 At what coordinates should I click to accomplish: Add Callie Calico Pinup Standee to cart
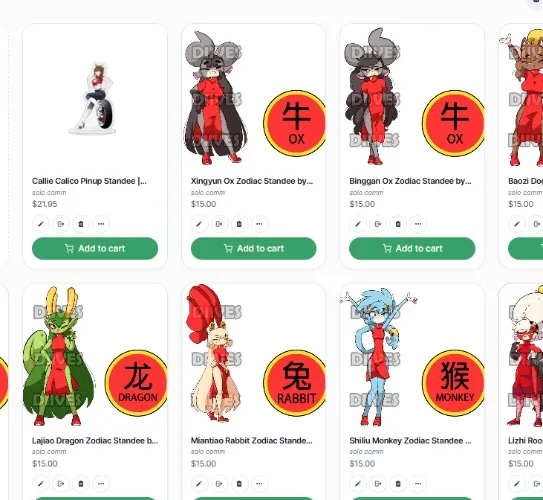pyautogui.click(x=95, y=248)
